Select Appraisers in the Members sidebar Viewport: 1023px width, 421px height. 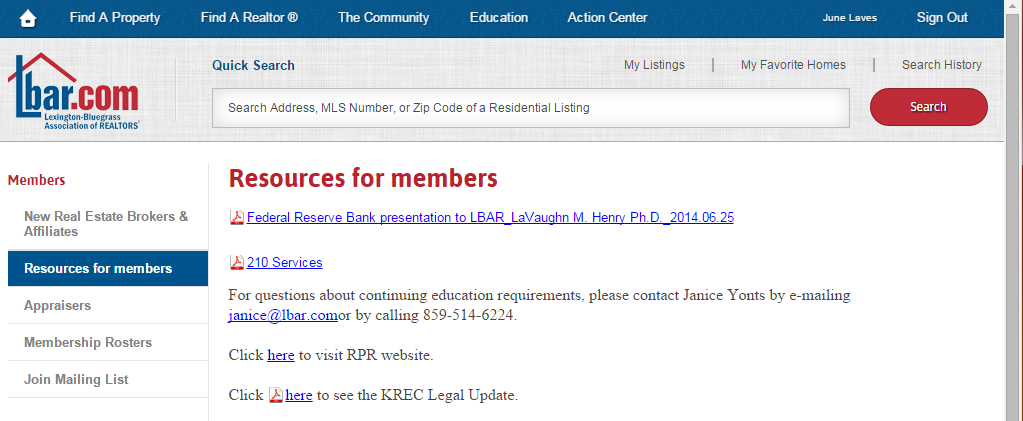[x=108, y=305]
